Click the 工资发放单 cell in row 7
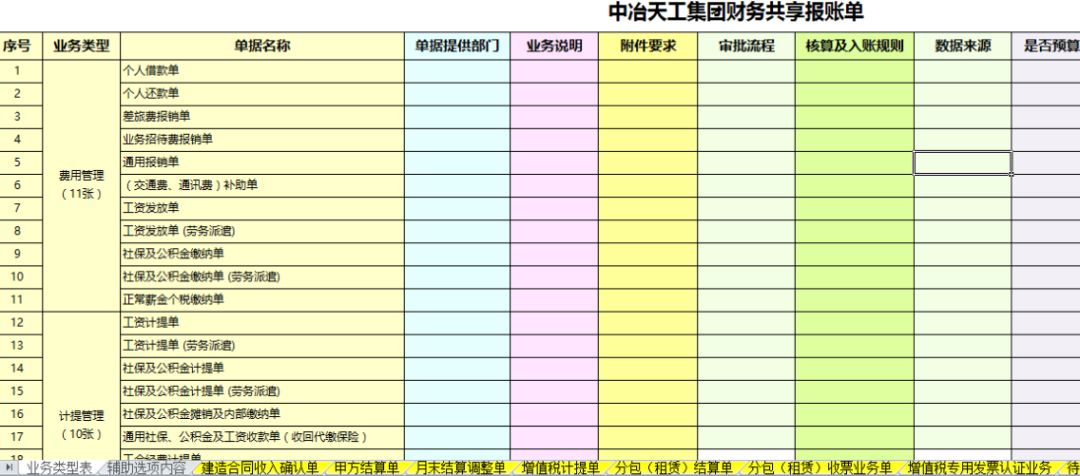The width and height of the screenshot is (1080, 476). [x=262, y=208]
